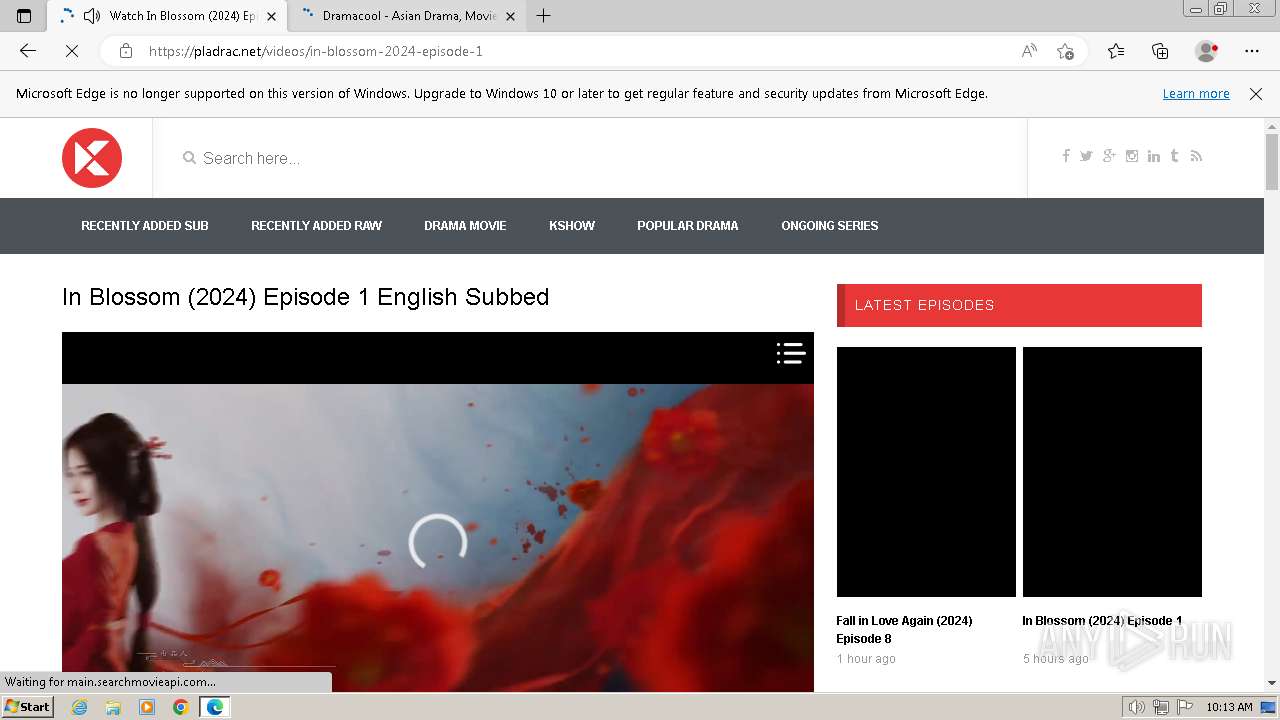Open the tab actions menu icon
This screenshot has width=1280, height=720.
click(x=24, y=16)
